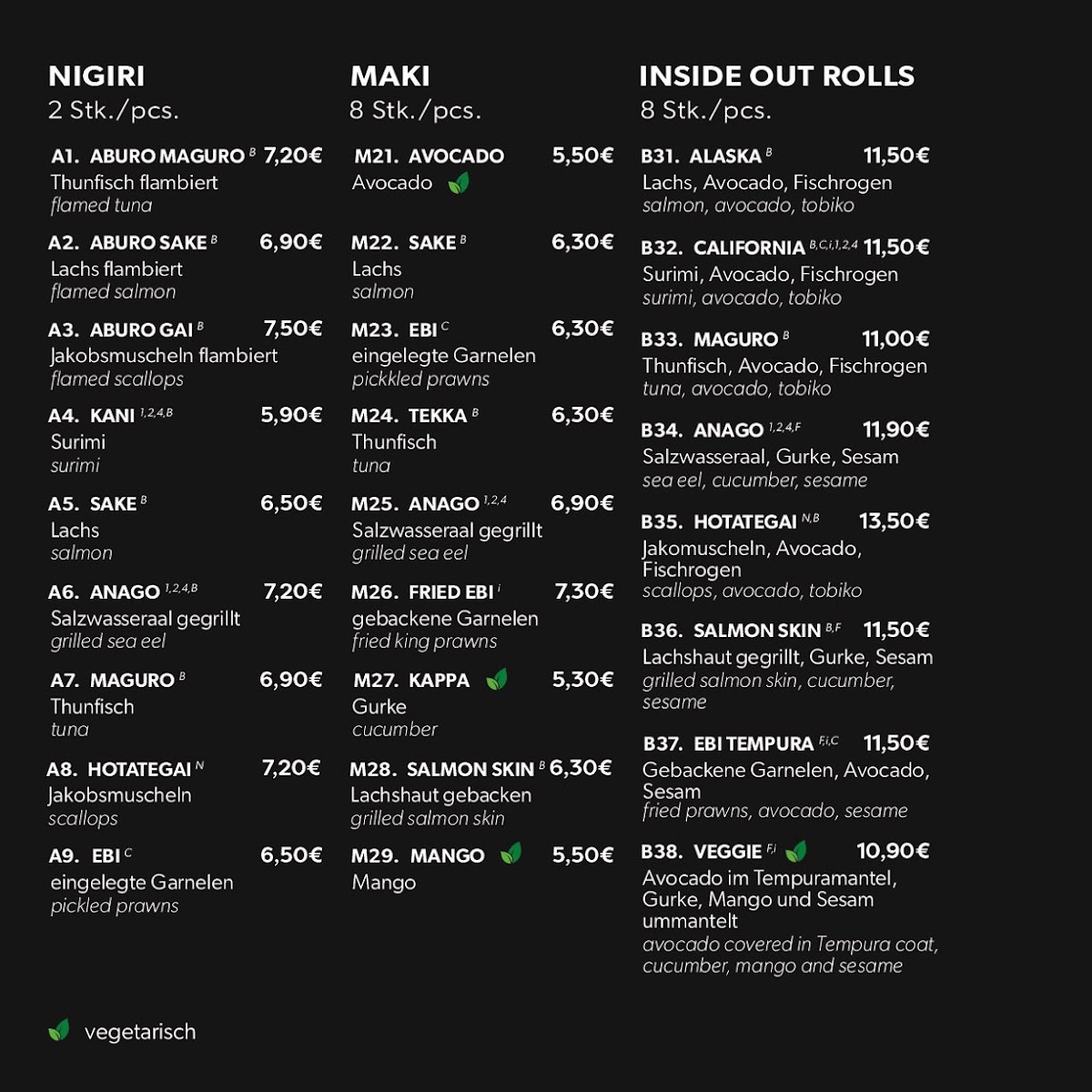Viewport: 1092px width, 1092px height.
Task: Pick the A3. ABURO GAI item title
Action: 121,329
